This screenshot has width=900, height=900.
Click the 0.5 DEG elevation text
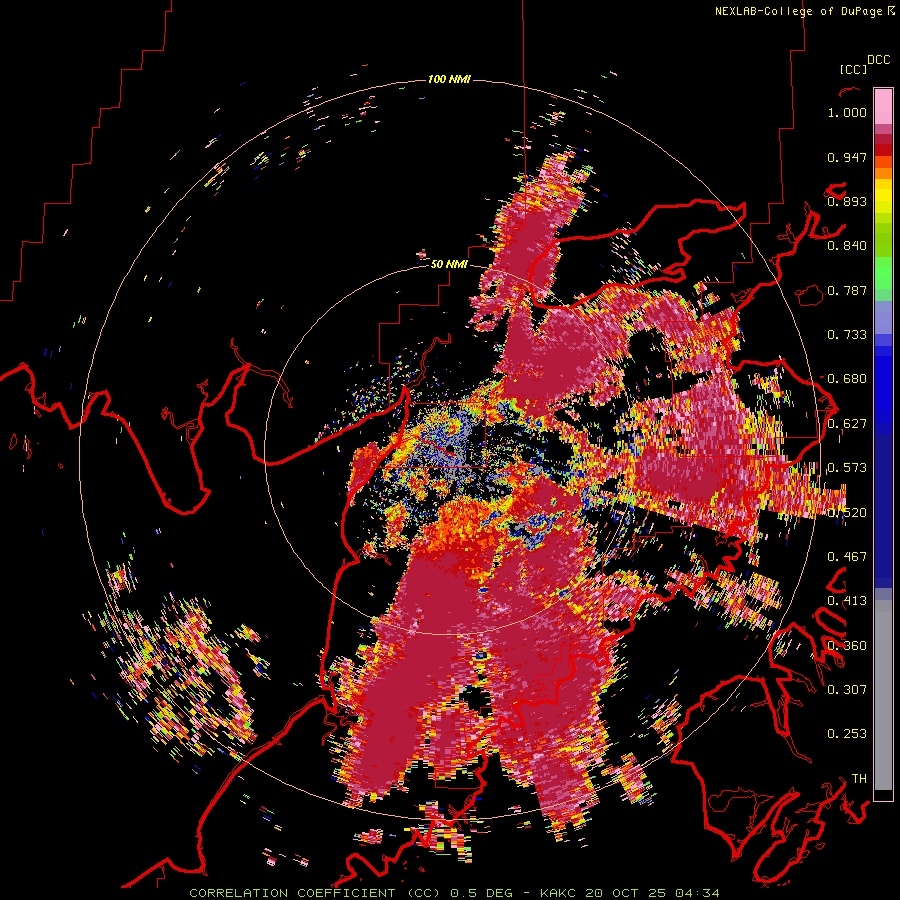point(481,893)
